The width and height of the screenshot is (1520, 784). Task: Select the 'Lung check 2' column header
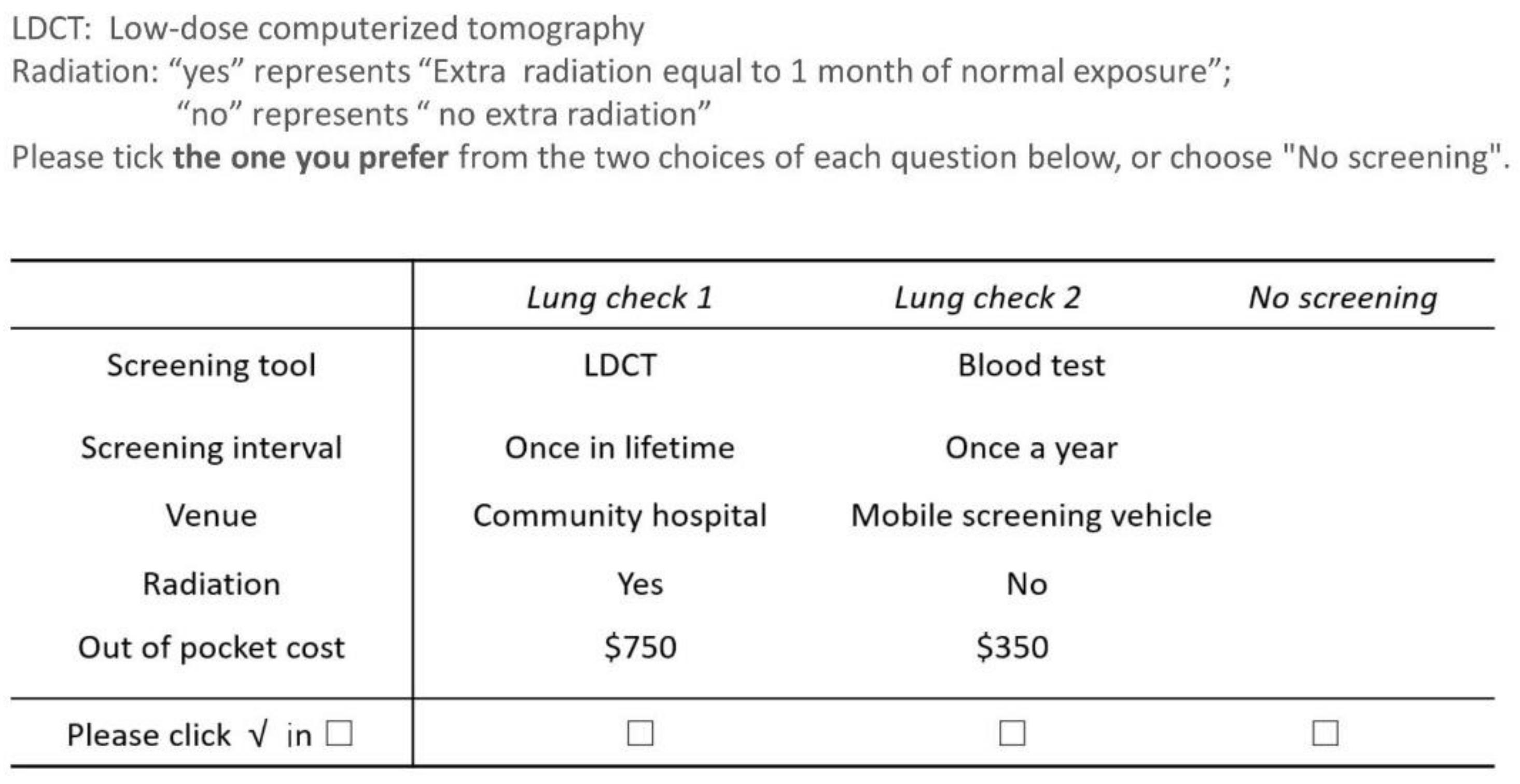coord(986,297)
